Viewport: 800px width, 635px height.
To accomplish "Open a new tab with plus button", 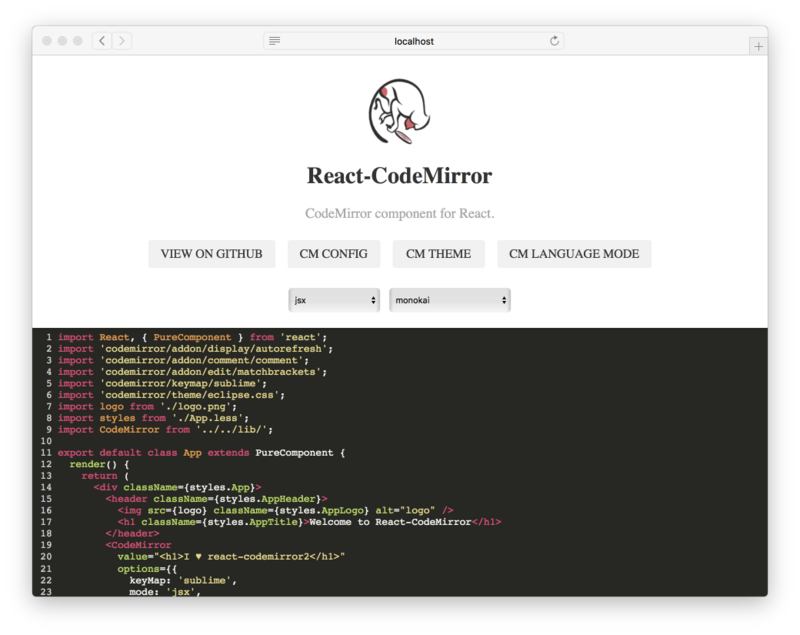I will pos(758,46).
